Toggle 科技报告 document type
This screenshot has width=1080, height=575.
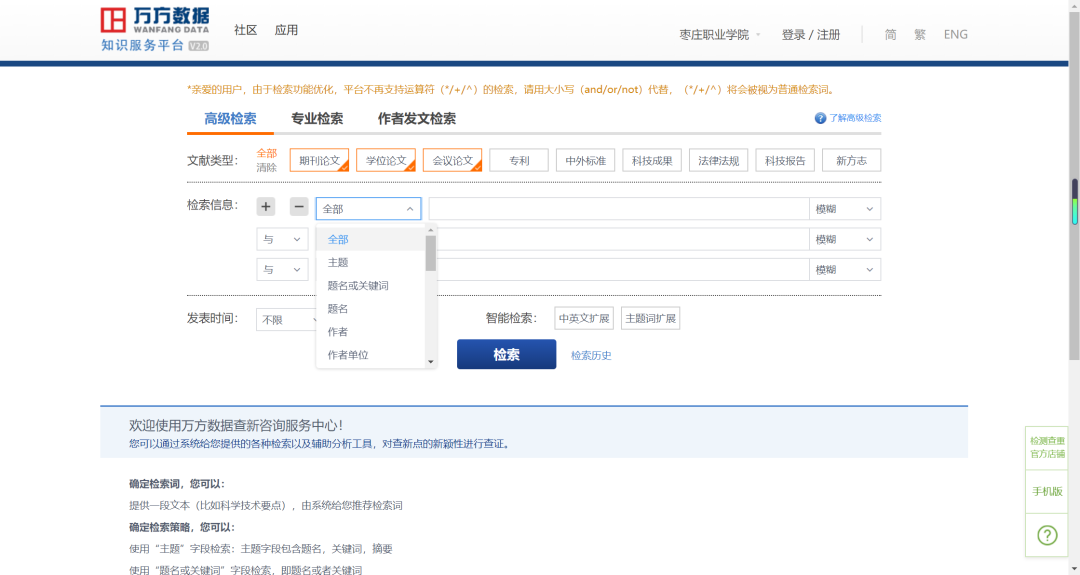click(785, 160)
